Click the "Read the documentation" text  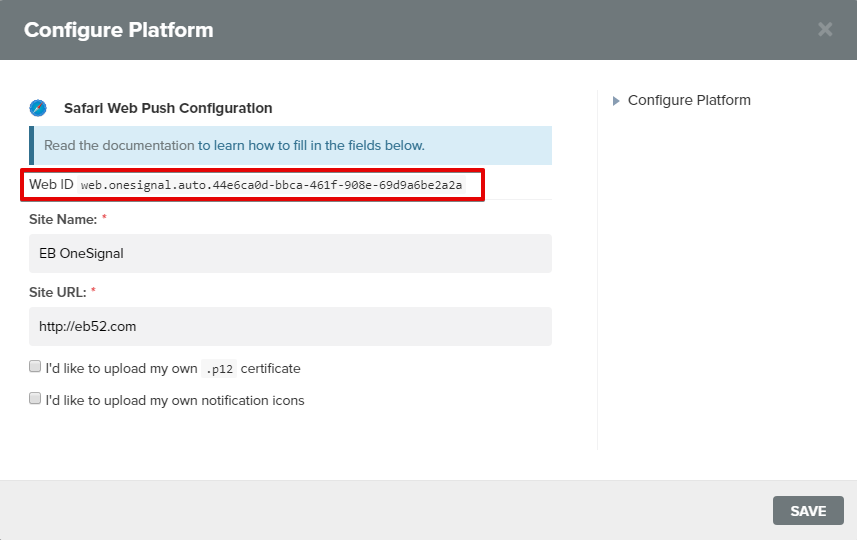point(119,145)
